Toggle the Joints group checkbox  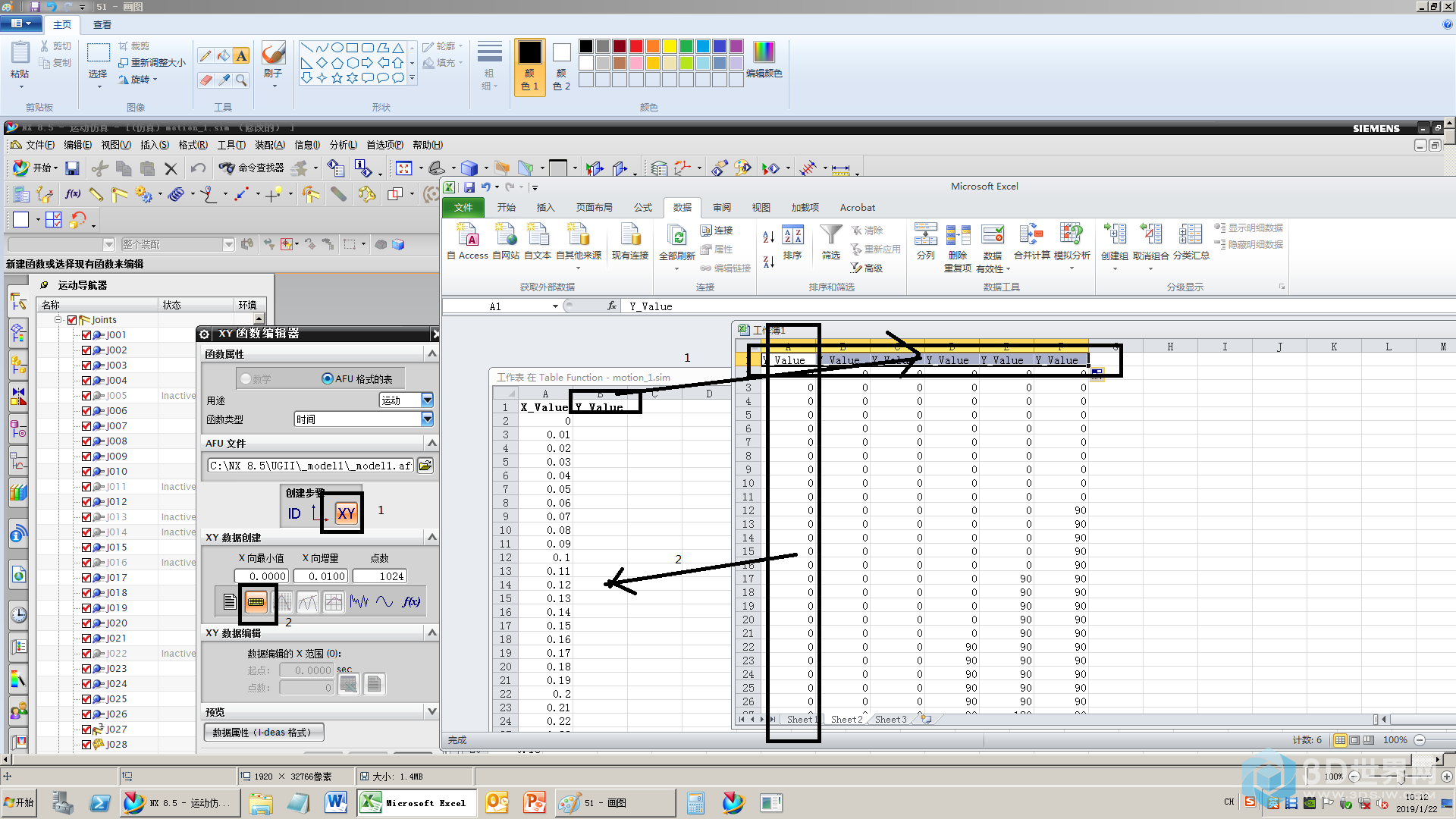72,319
